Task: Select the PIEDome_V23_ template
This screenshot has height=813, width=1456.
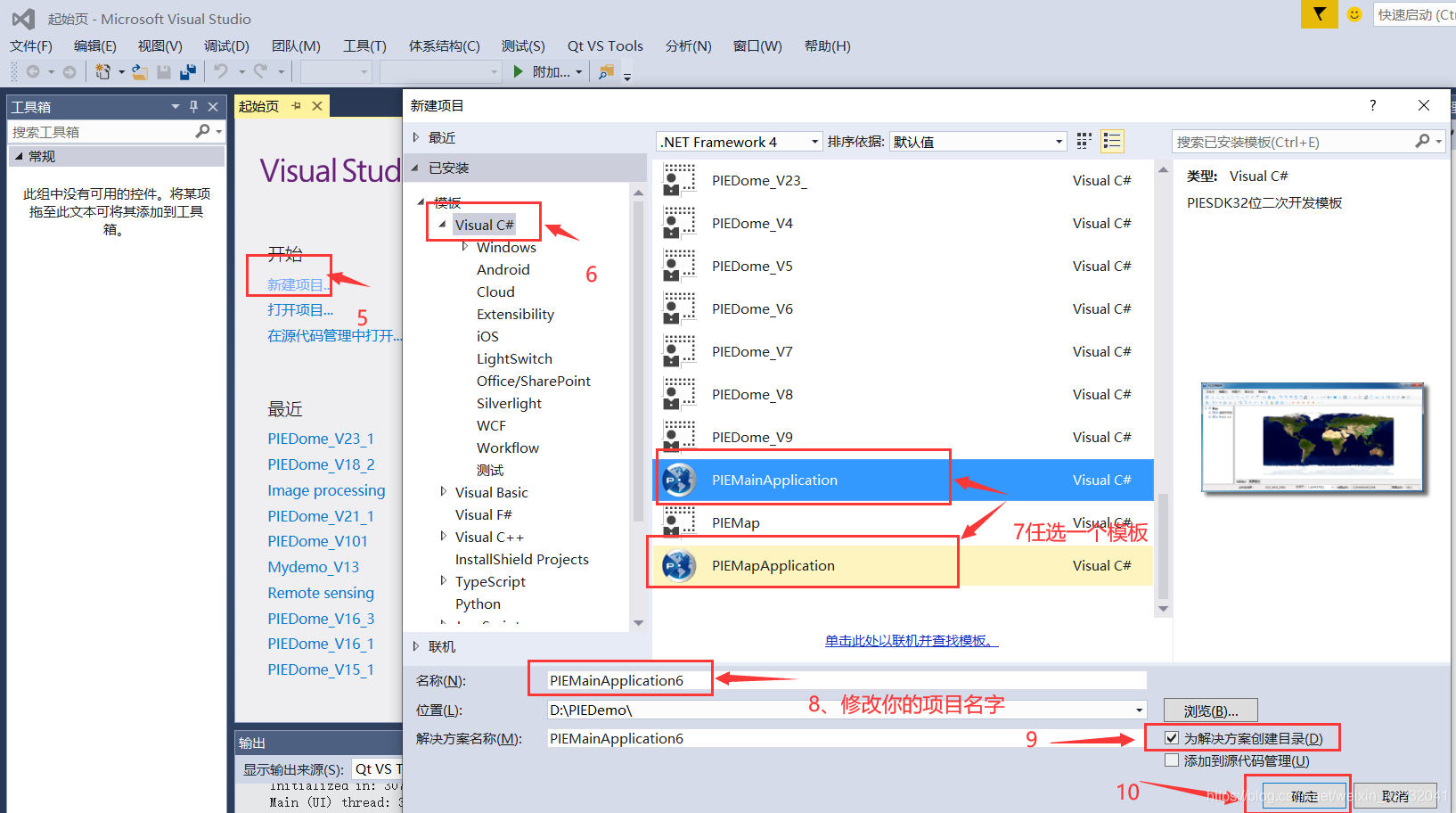Action: (x=903, y=180)
